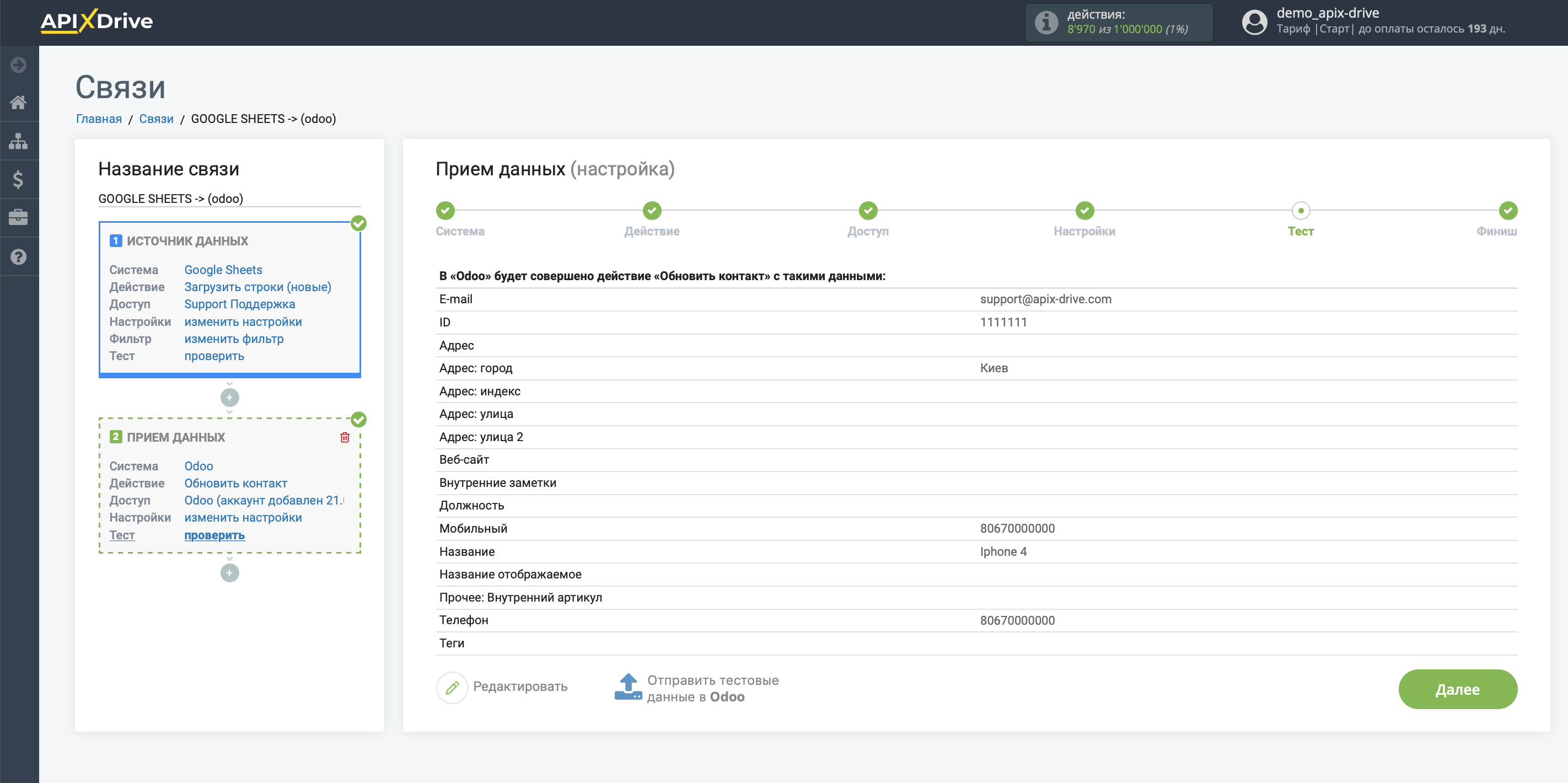
Task: Click Мобильный value 80670000000
Action: (x=1017, y=528)
